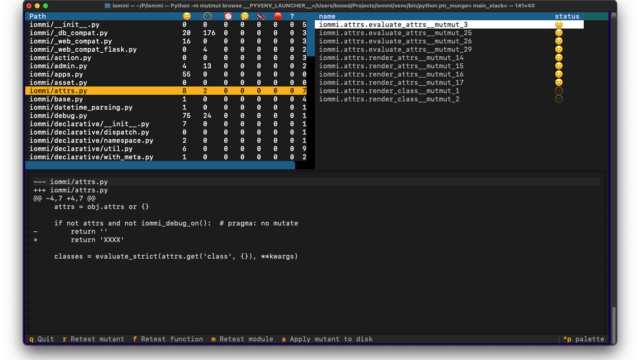The height and width of the screenshot is (360, 640).
Task: Select mutant iommi.attrs.evaluate_attrs__mutmut_3
Action: [449, 24]
